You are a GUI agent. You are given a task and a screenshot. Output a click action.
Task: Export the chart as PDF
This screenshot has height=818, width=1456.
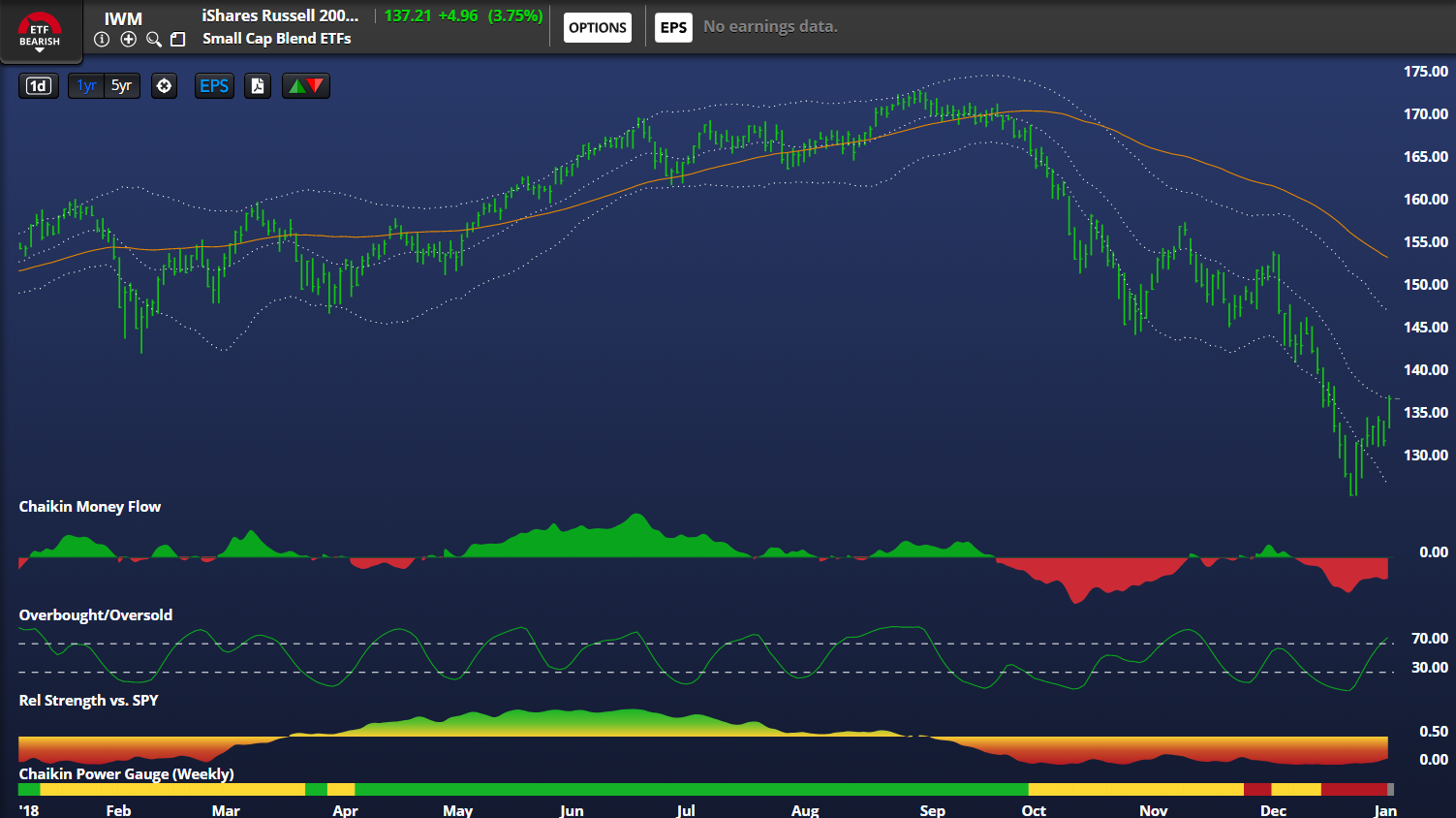pos(258,86)
